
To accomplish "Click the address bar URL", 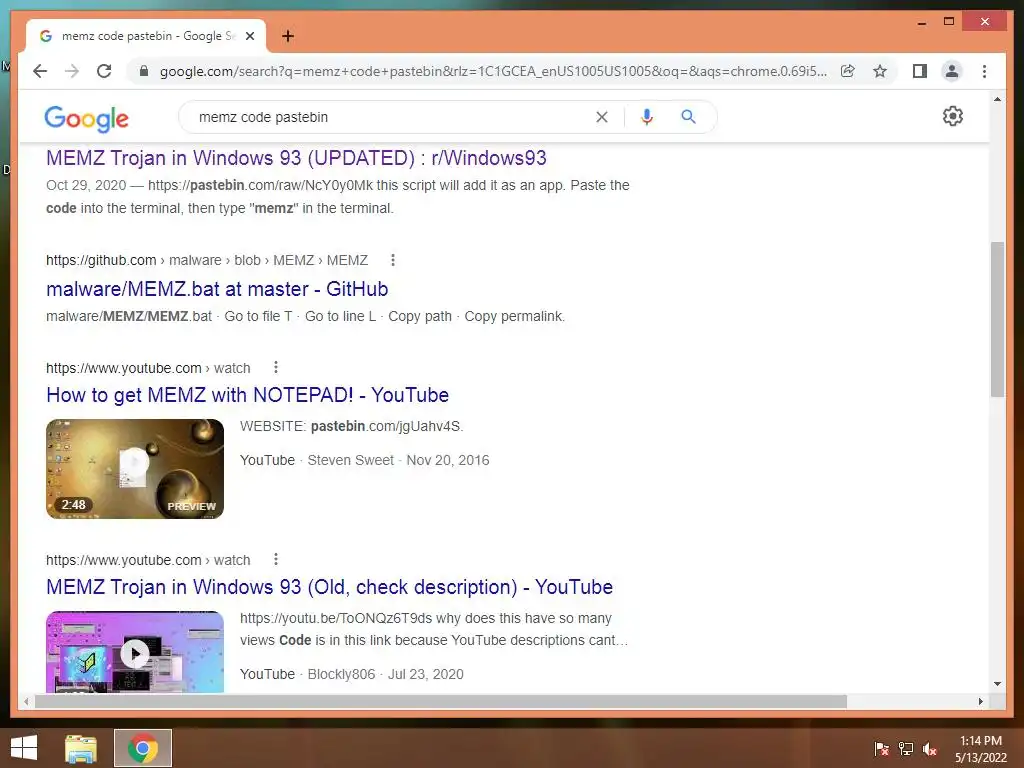I will click(x=493, y=71).
